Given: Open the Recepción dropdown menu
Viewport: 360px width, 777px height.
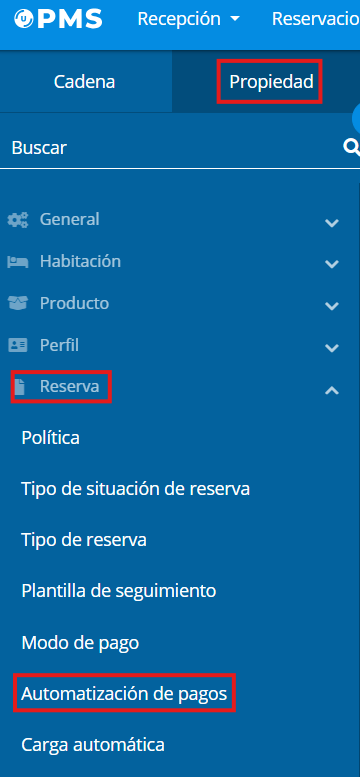Looking at the screenshot, I should pos(188,19).
